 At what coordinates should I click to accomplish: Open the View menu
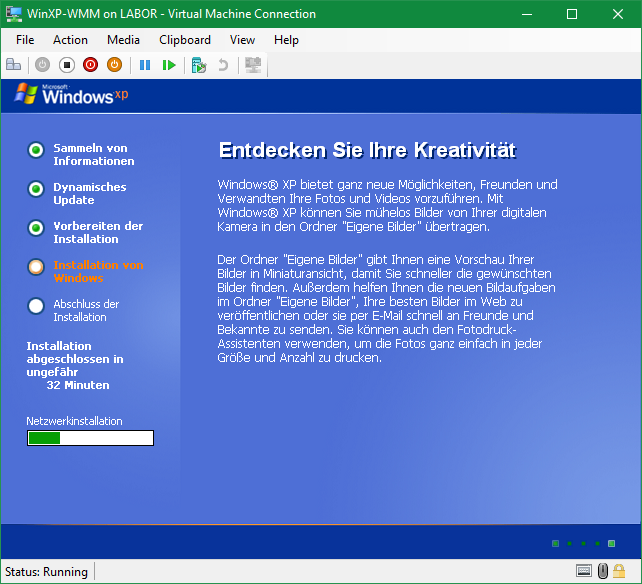click(242, 40)
